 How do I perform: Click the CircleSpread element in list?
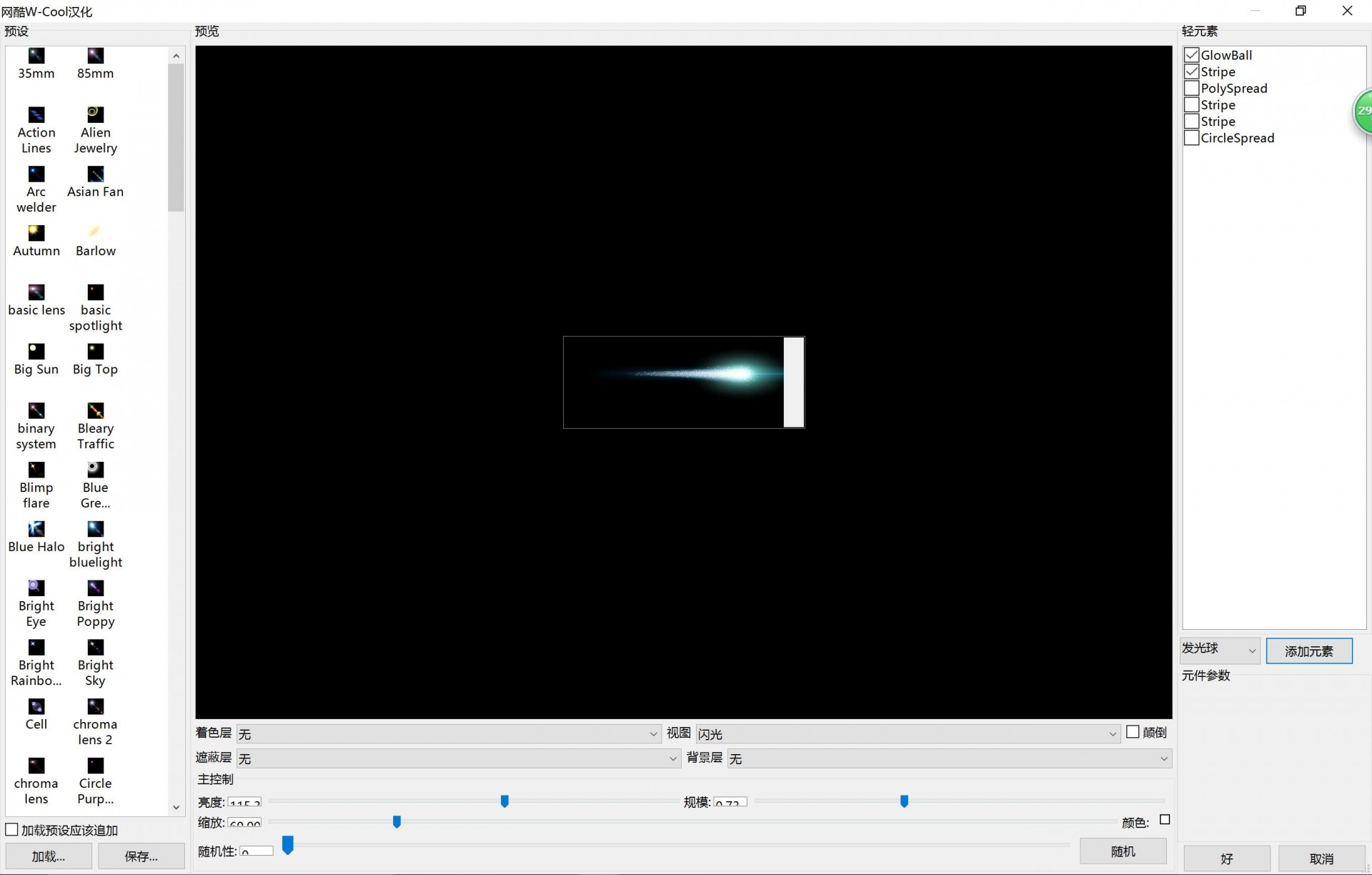click(x=1237, y=138)
